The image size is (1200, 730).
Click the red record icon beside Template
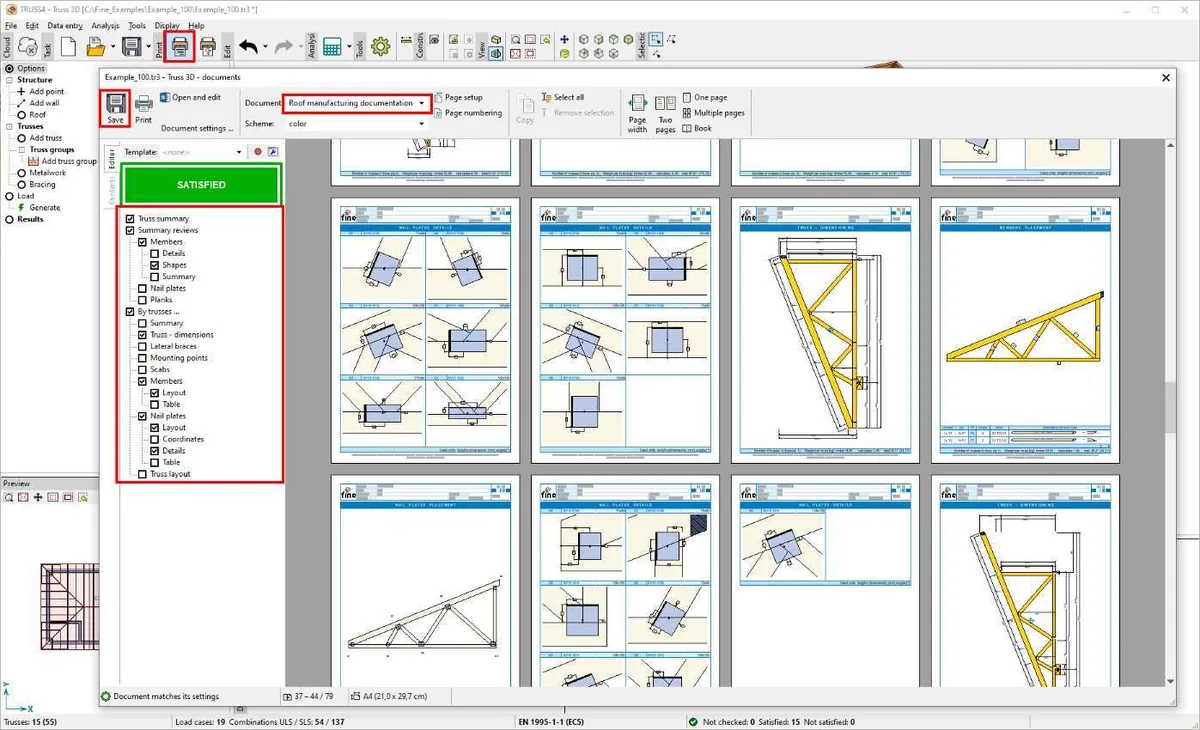pos(257,152)
